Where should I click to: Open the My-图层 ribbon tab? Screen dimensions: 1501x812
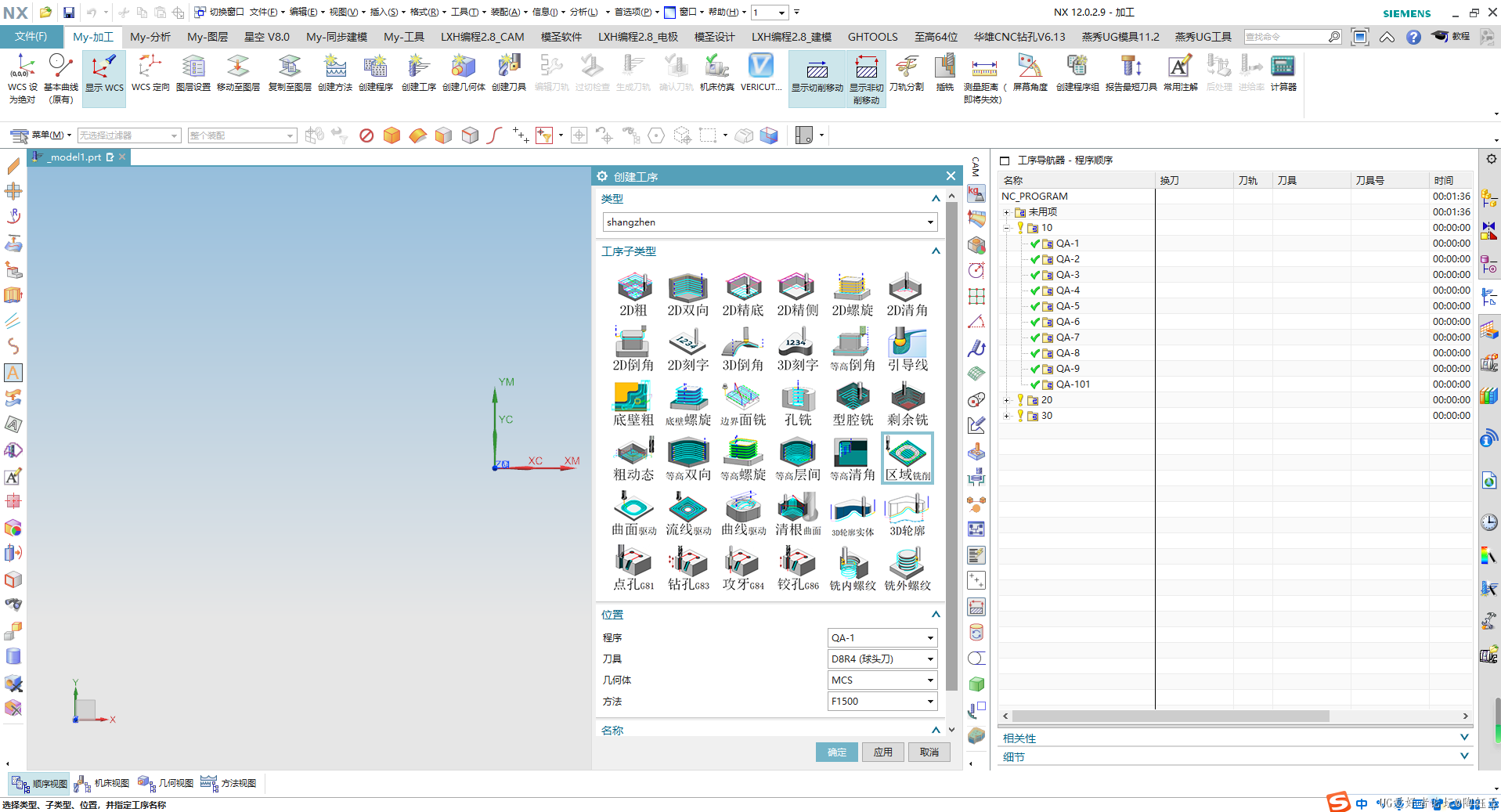point(207,37)
